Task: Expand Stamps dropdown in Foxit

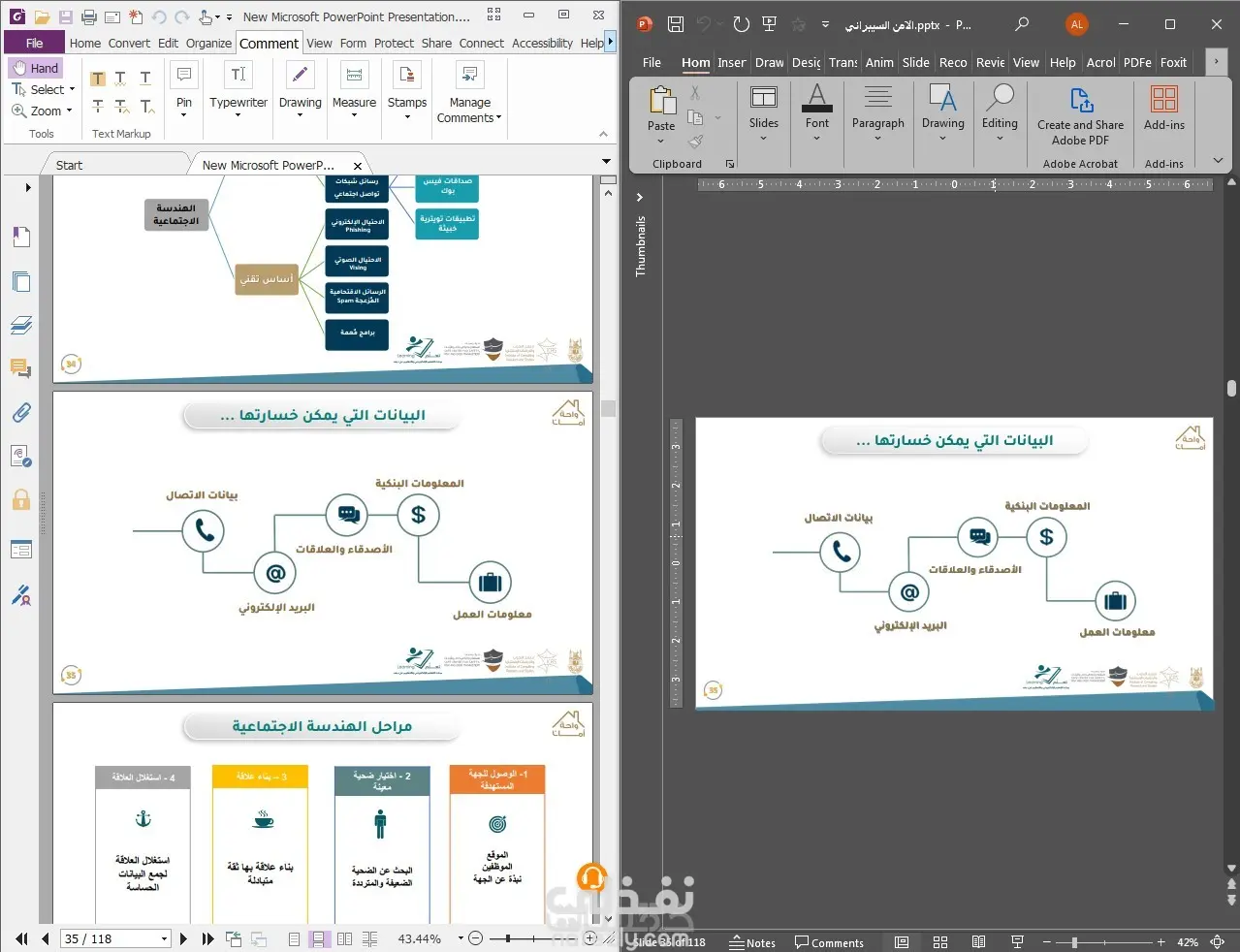Action: tap(407, 116)
